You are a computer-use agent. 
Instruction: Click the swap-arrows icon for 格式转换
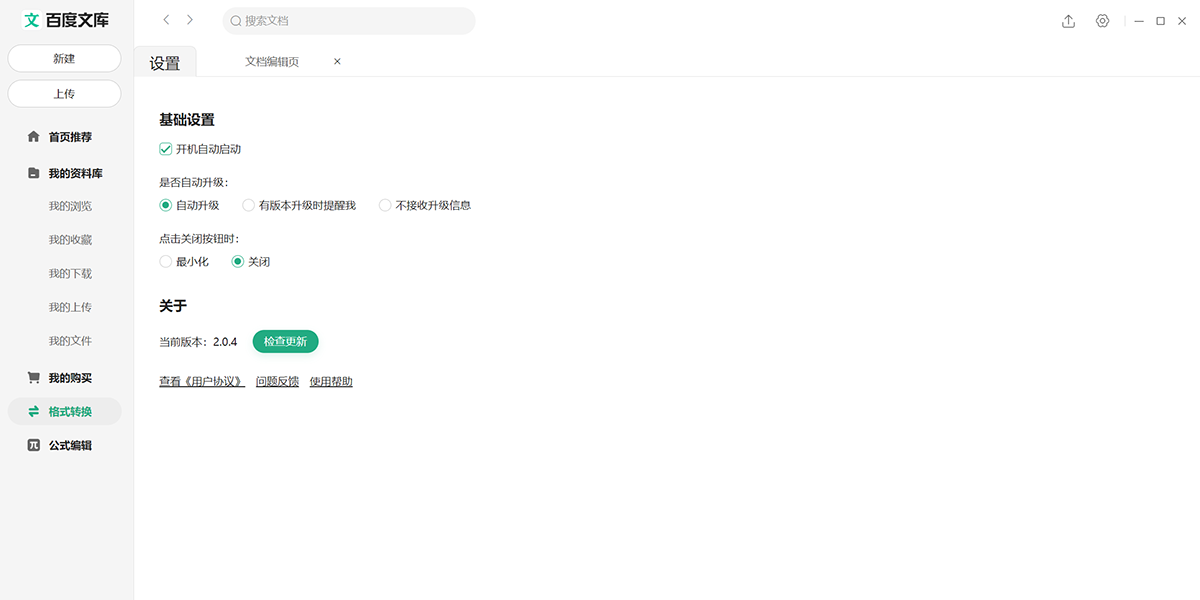(x=33, y=412)
